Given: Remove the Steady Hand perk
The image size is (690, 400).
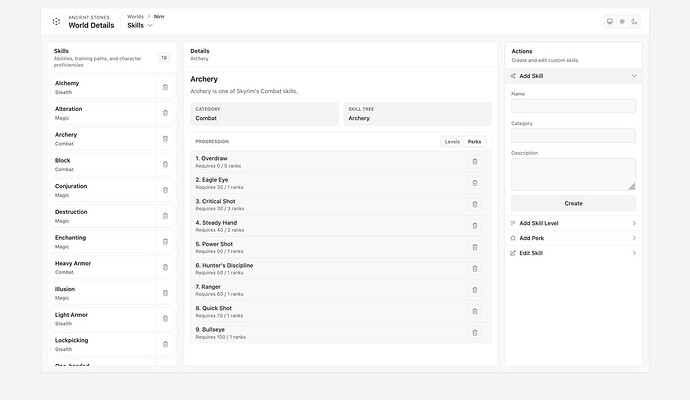Looking at the screenshot, I should [475, 226].
